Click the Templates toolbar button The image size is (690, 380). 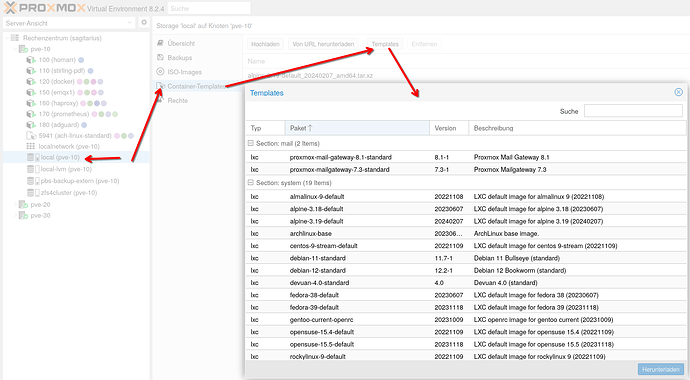click(x=385, y=44)
